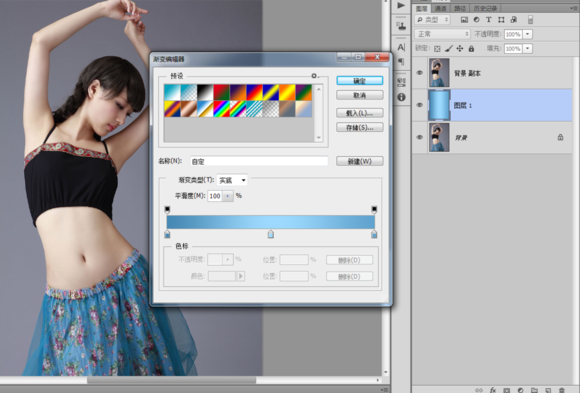The width and height of the screenshot is (580, 393).
Task: Click the 新建(W) button
Action: [x=360, y=161]
